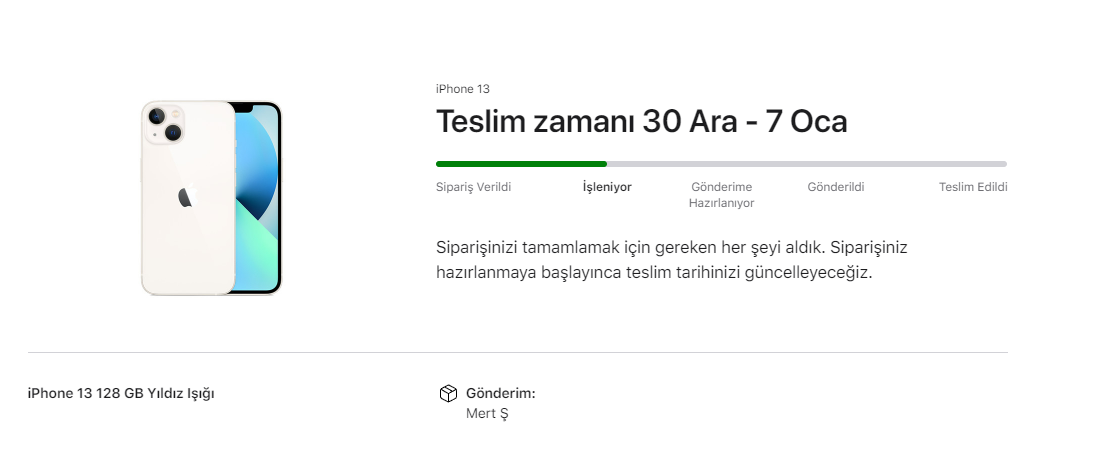This screenshot has width=1107, height=457.
Task: Click "iPhone 13 128 GB Yıldız Işığı" text
Action: pyautogui.click(x=121, y=393)
